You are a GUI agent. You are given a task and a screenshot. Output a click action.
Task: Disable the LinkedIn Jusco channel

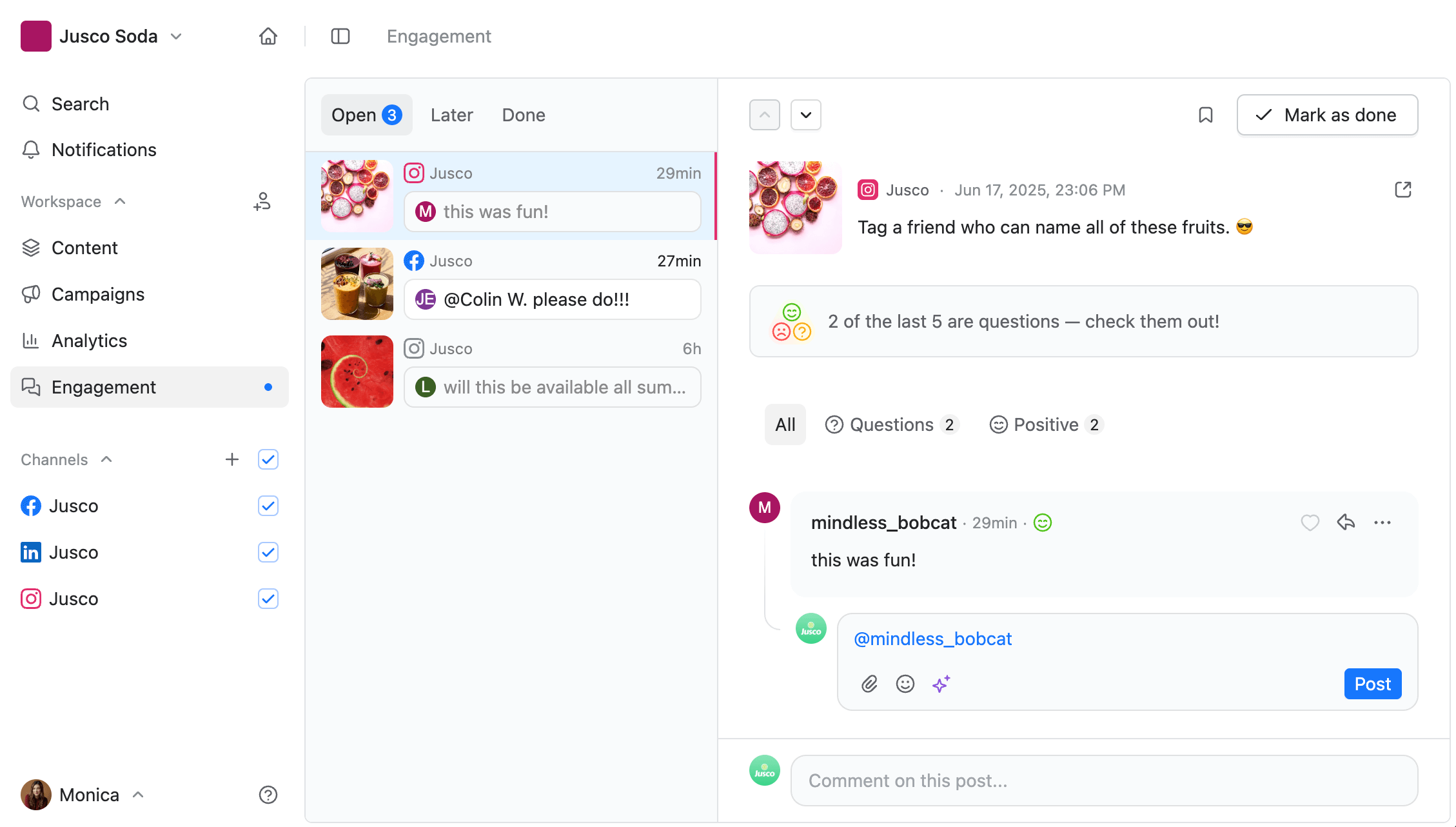tap(268, 552)
